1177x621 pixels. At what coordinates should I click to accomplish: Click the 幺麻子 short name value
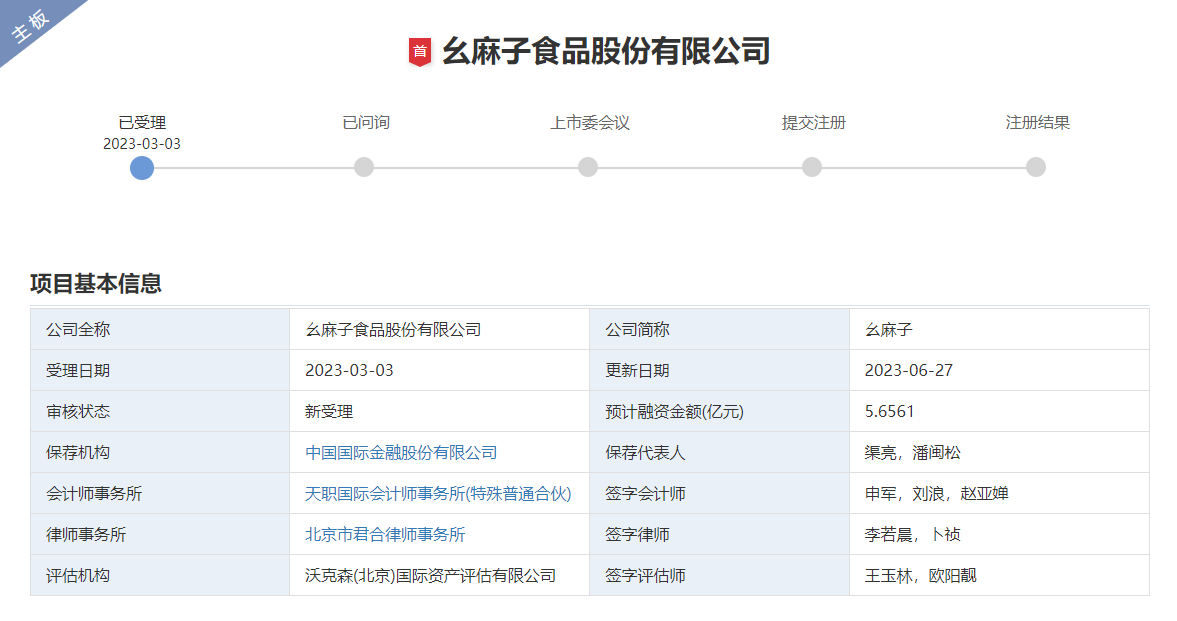pos(889,330)
